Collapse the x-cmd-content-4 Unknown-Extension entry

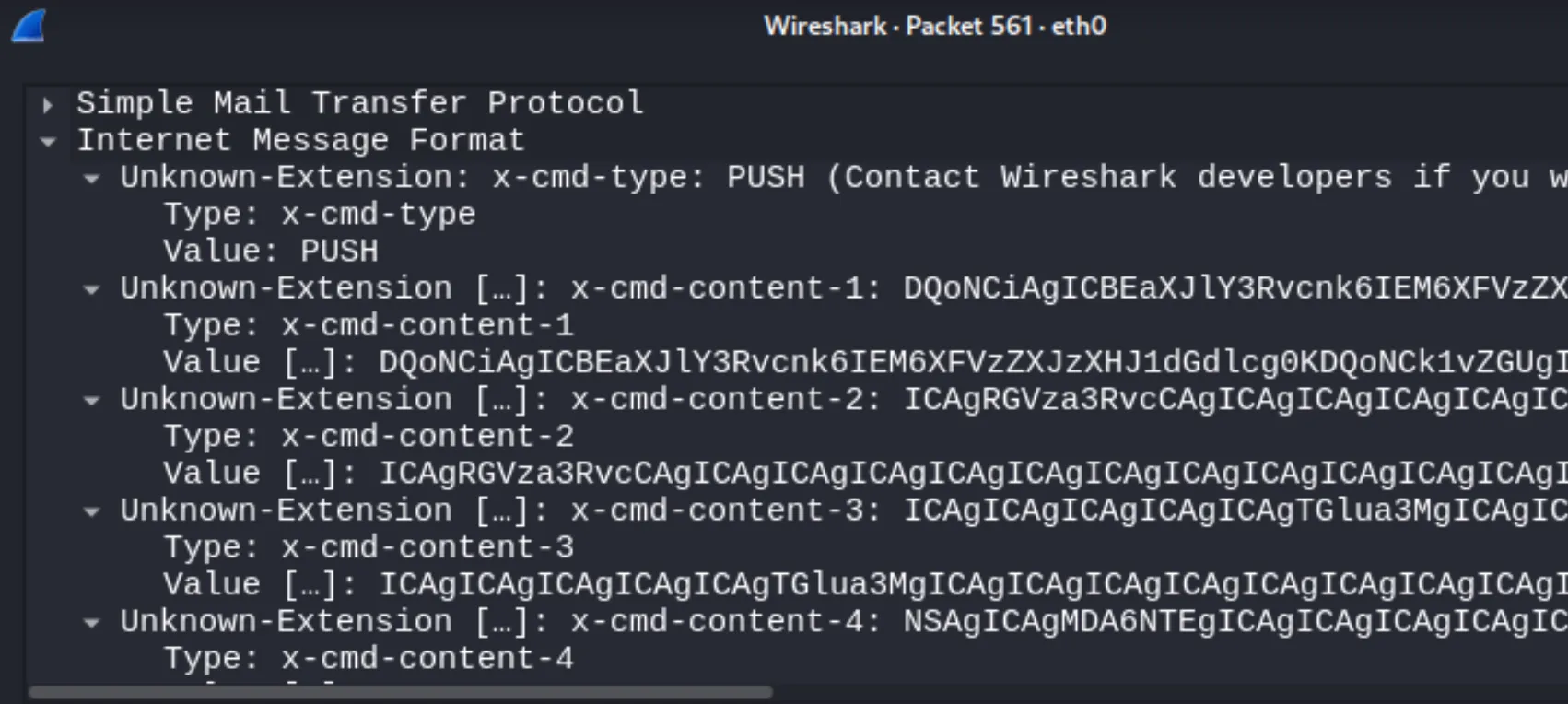click(89, 621)
